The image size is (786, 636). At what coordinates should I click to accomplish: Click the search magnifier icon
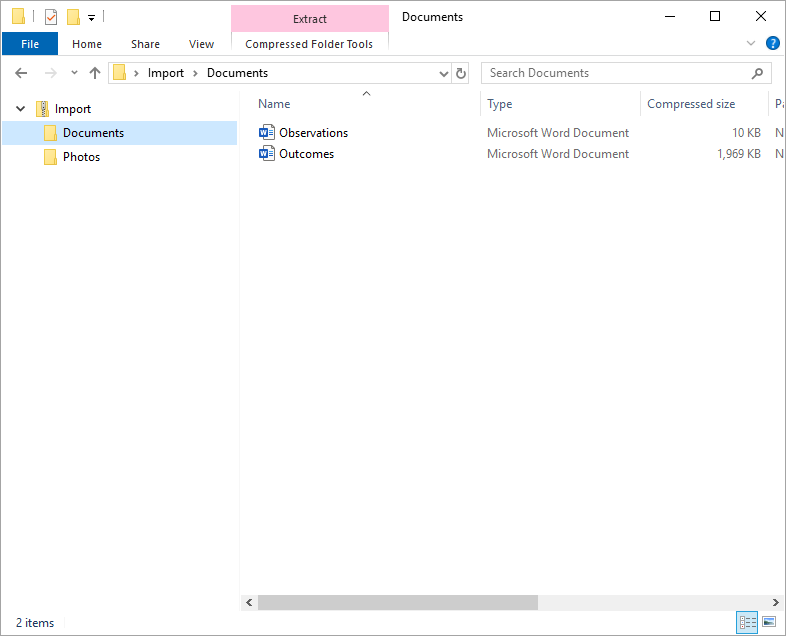point(757,73)
